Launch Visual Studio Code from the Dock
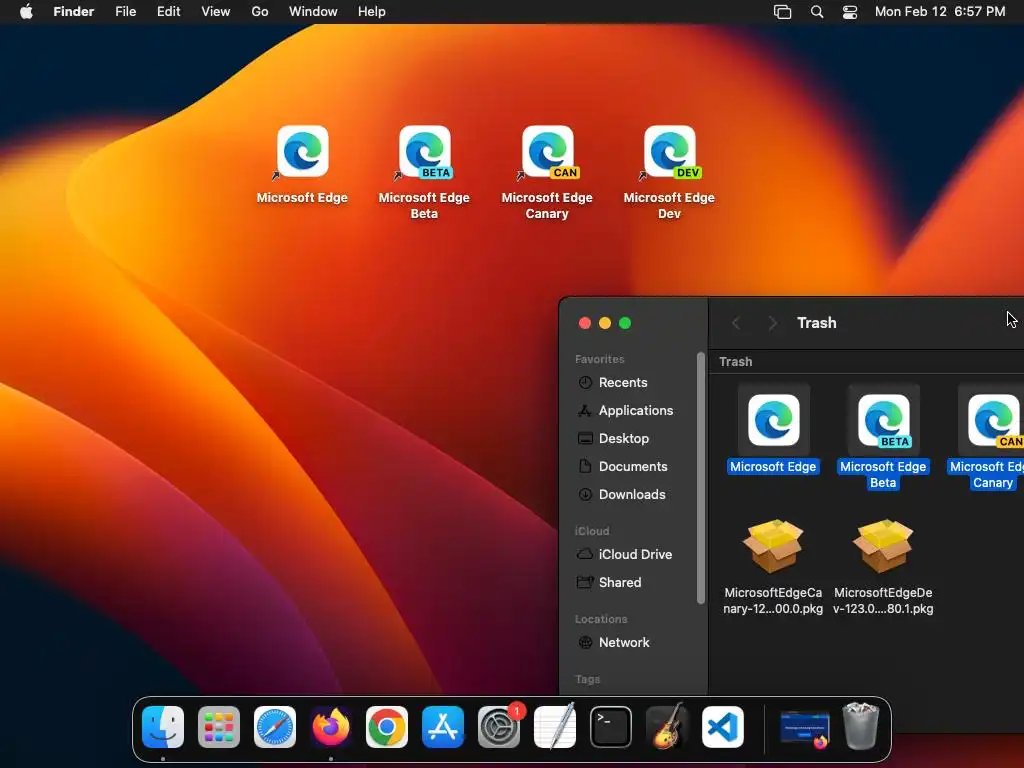Screen dimensions: 1024x768 click(723, 727)
